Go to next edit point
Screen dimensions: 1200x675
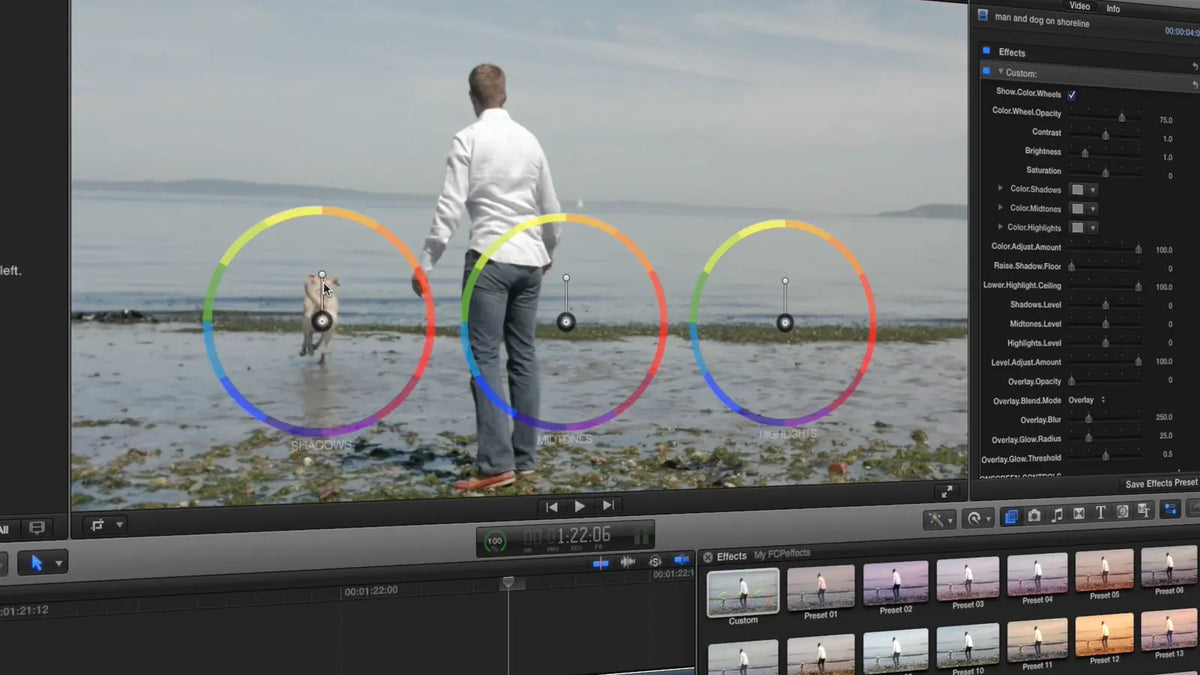point(607,505)
